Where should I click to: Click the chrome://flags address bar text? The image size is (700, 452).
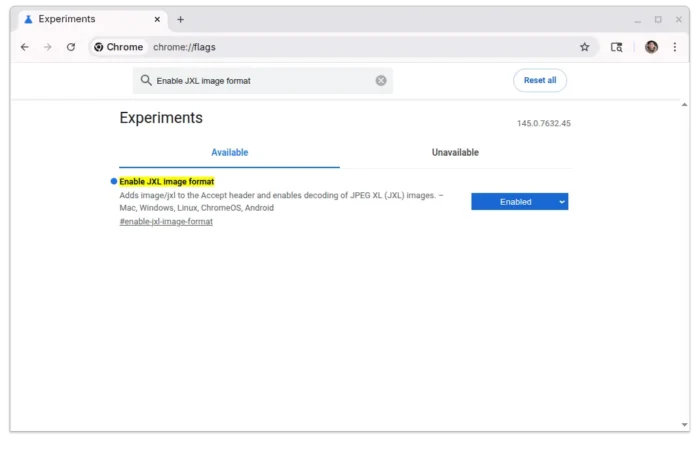click(x=184, y=47)
